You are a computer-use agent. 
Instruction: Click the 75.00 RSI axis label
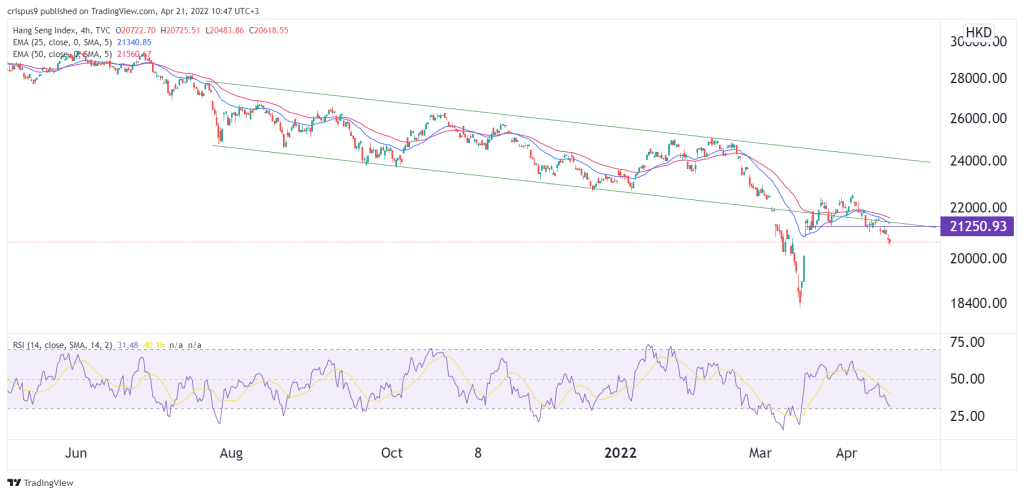tap(965, 342)
